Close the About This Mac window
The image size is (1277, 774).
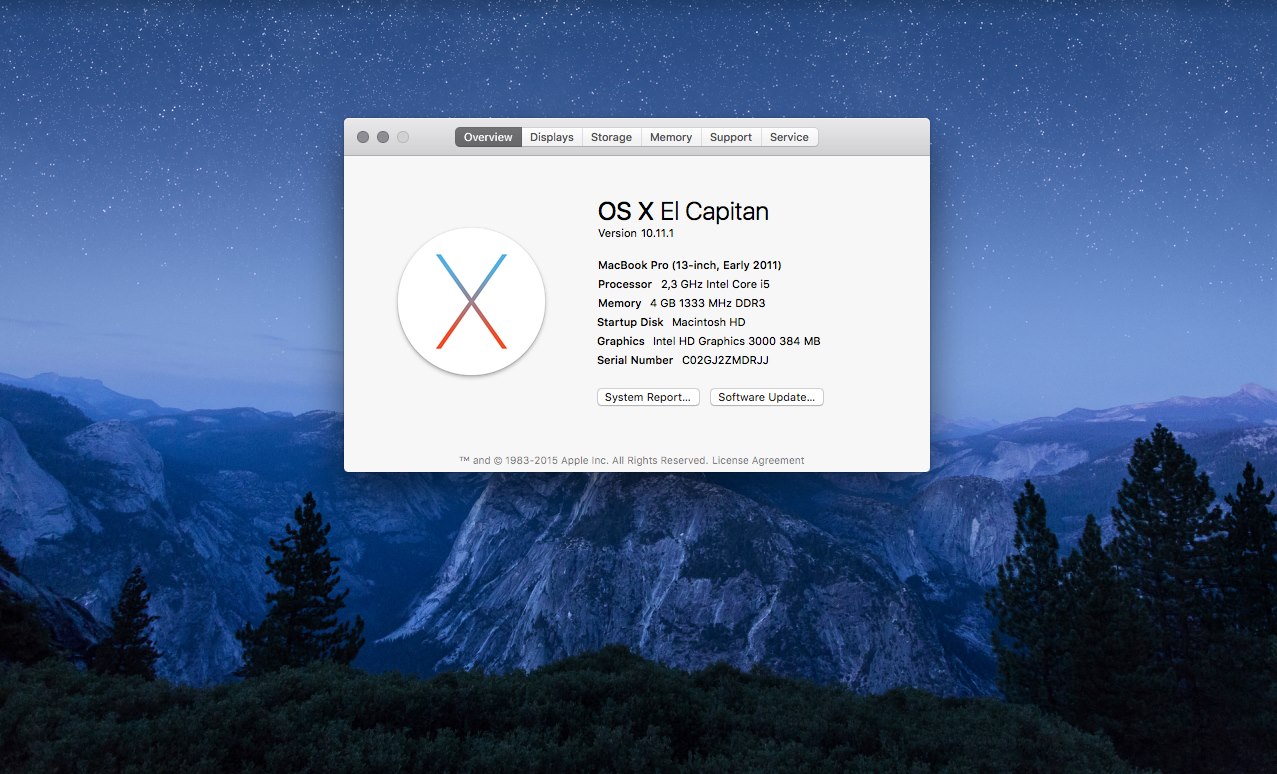click(x=363, y=137)
